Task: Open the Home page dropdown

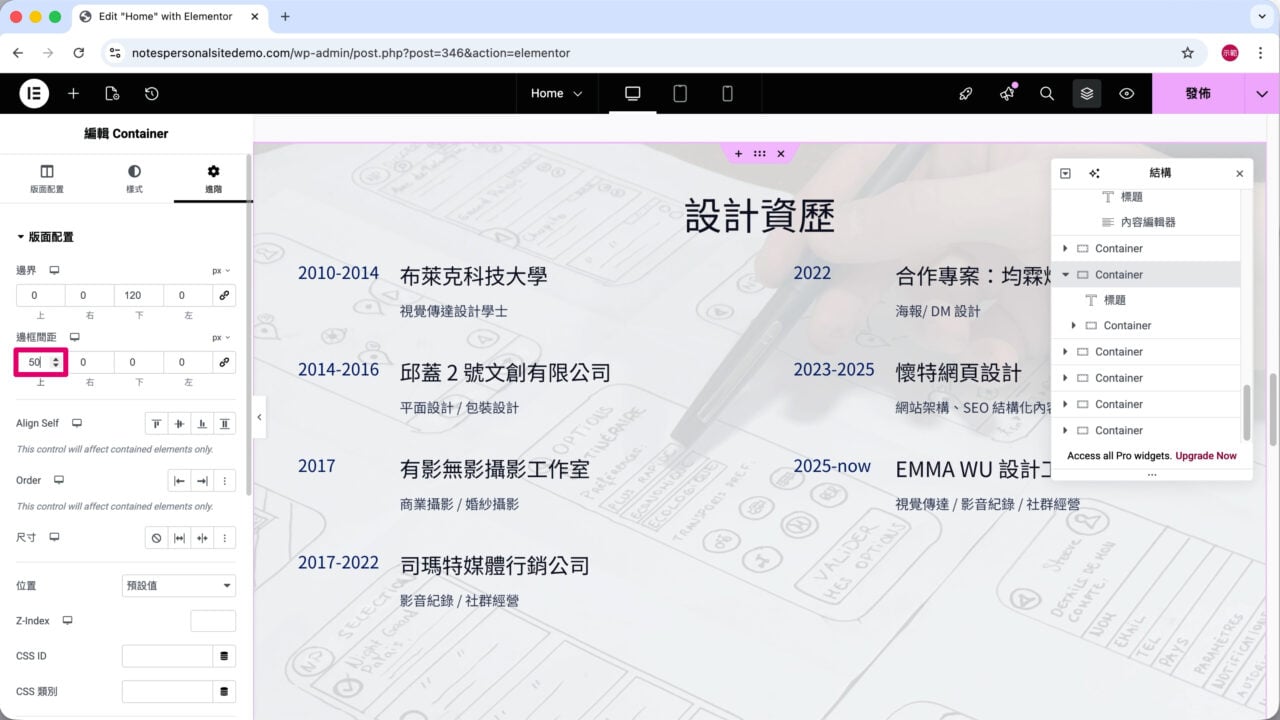Action: [556, 93]
